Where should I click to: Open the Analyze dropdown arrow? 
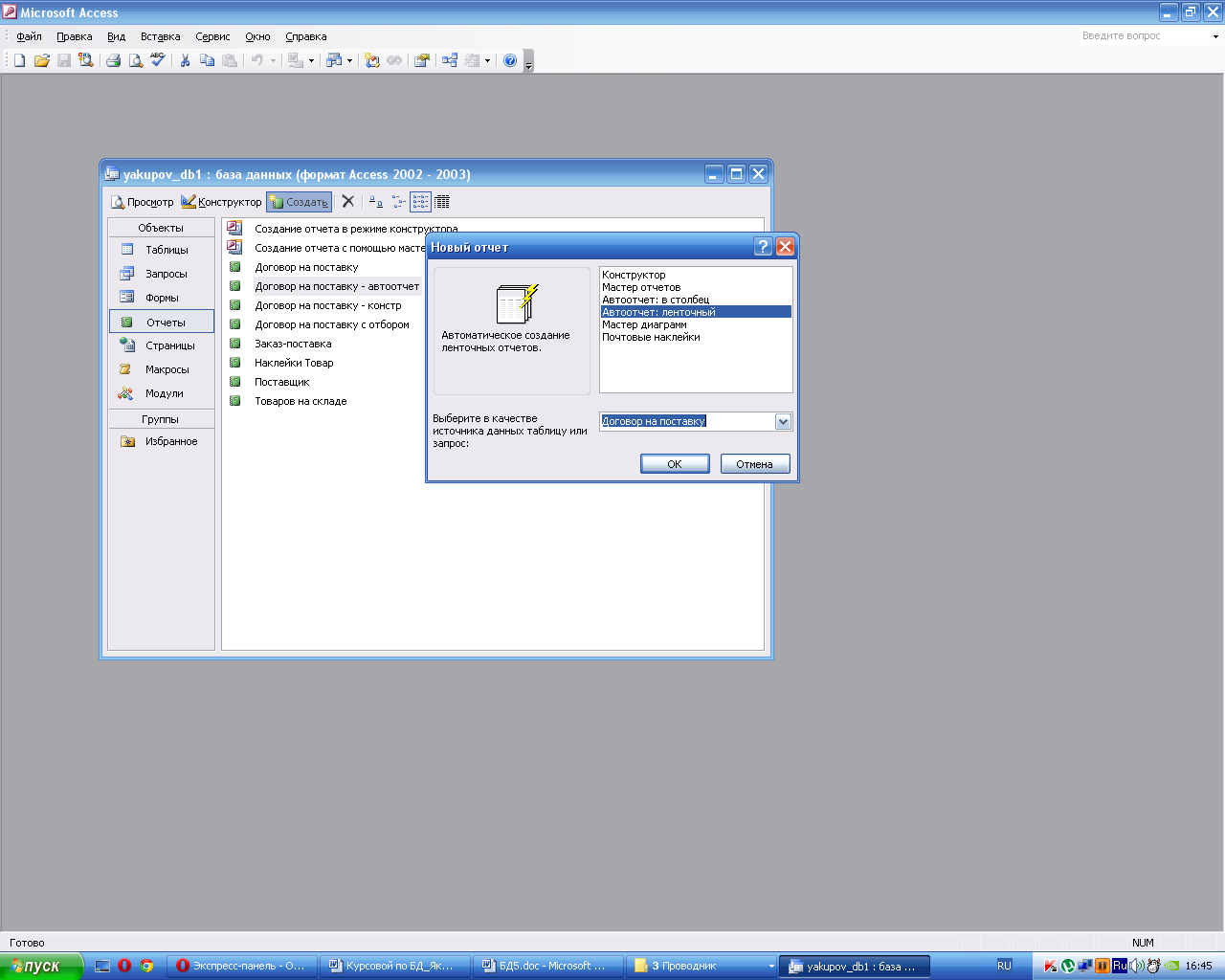point(349,60)
